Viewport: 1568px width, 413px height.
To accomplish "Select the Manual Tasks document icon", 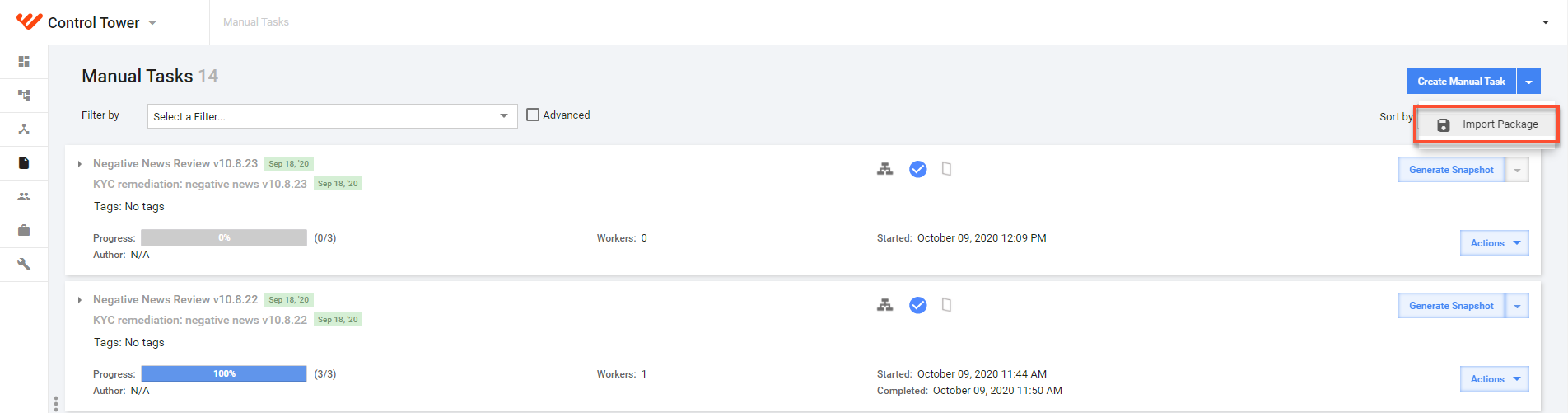I will 24,163.
